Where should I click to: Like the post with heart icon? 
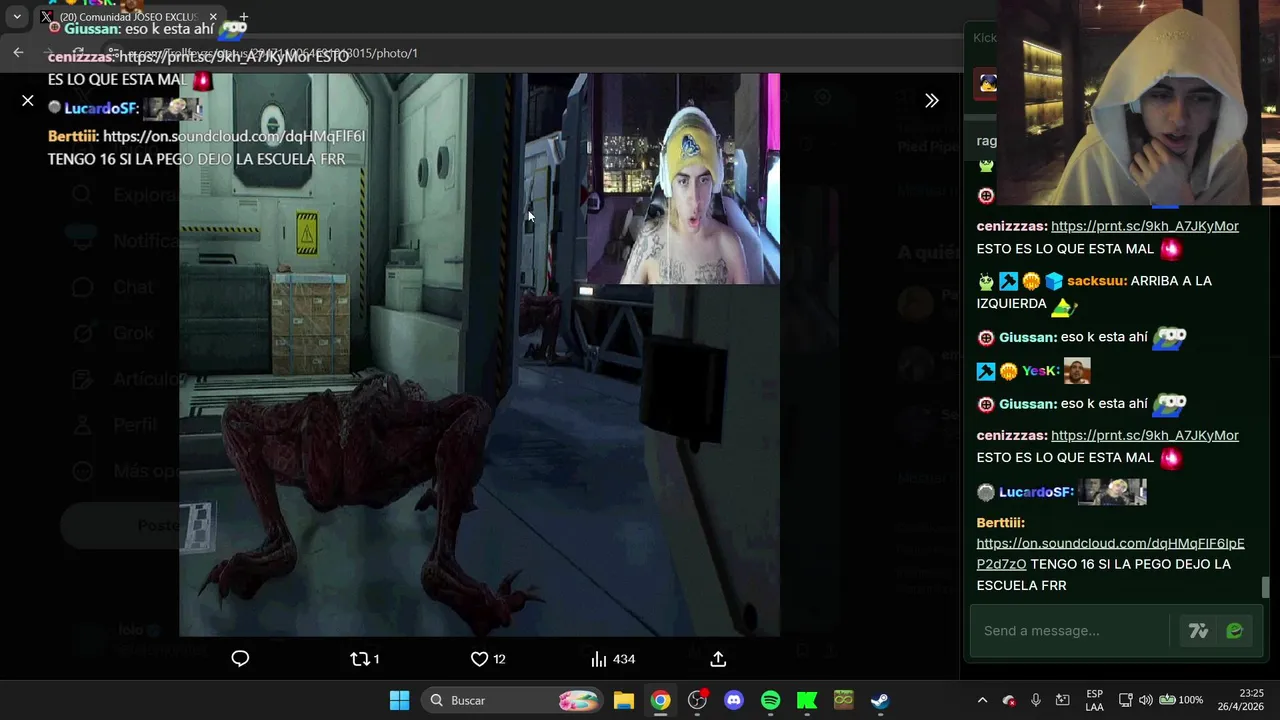point(488,659)
